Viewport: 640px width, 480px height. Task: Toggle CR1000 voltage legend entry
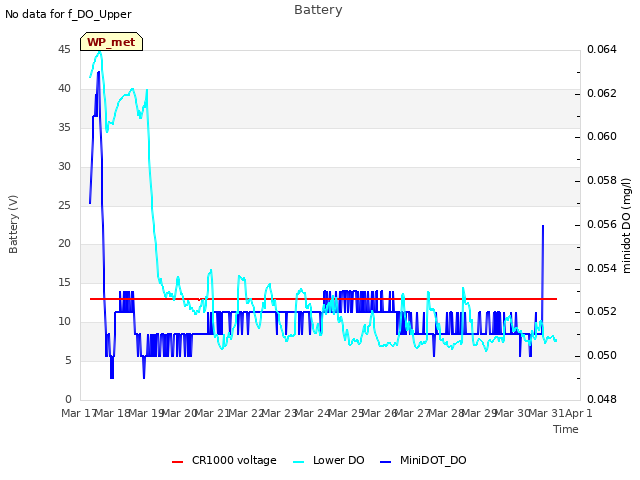click(224, 460)
